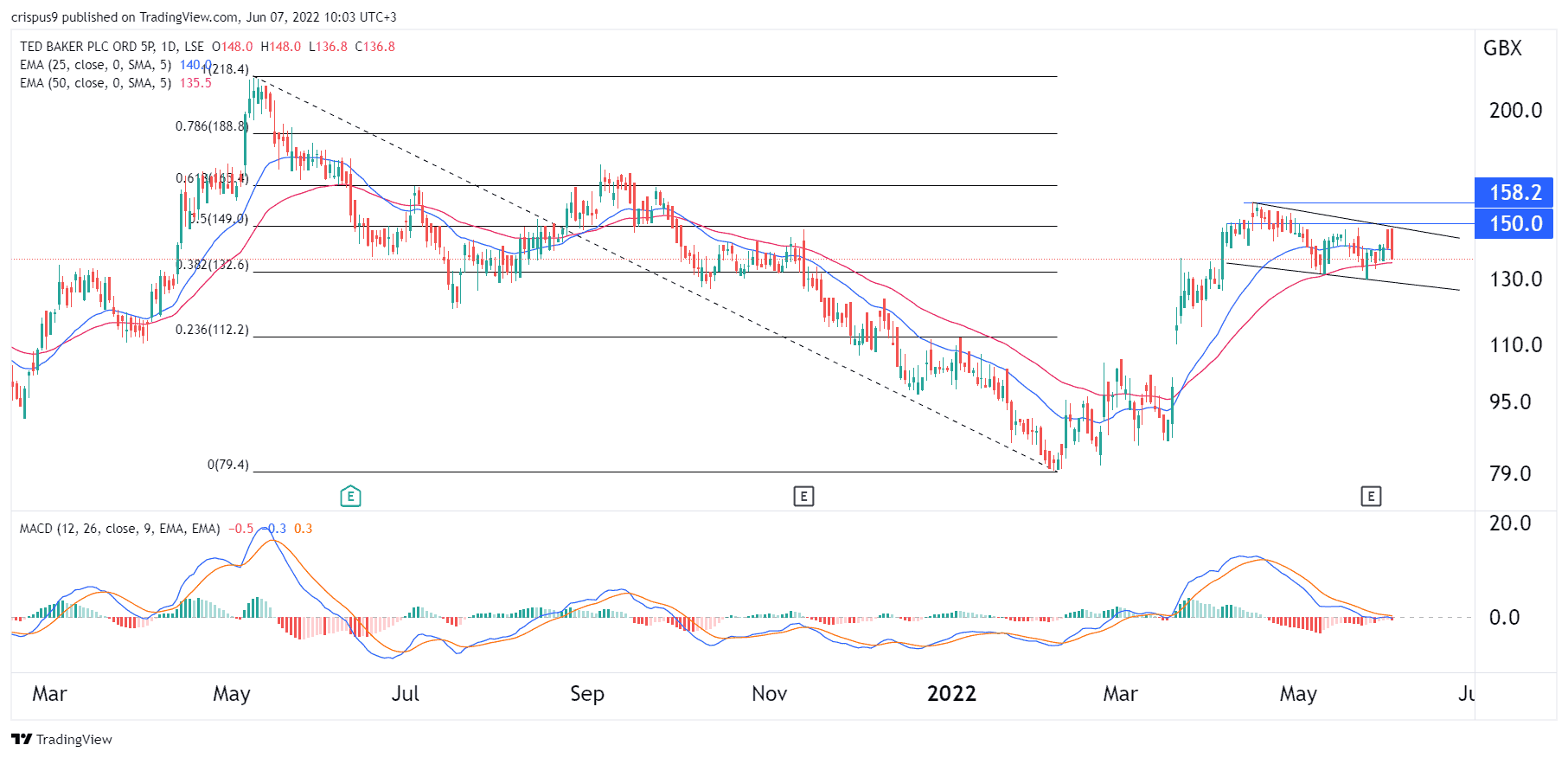The width and height of the screenshot is (1568, 758).
Task: Click the 200.0 price scale label
Action: [1515, 111]
